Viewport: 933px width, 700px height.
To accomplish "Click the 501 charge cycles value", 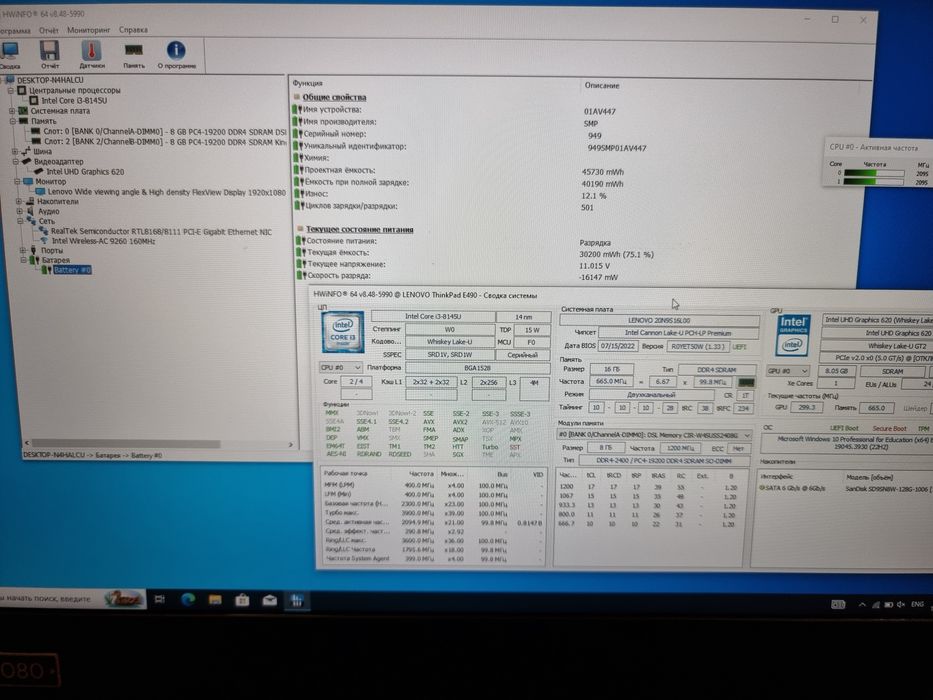I will click(587, 208).
